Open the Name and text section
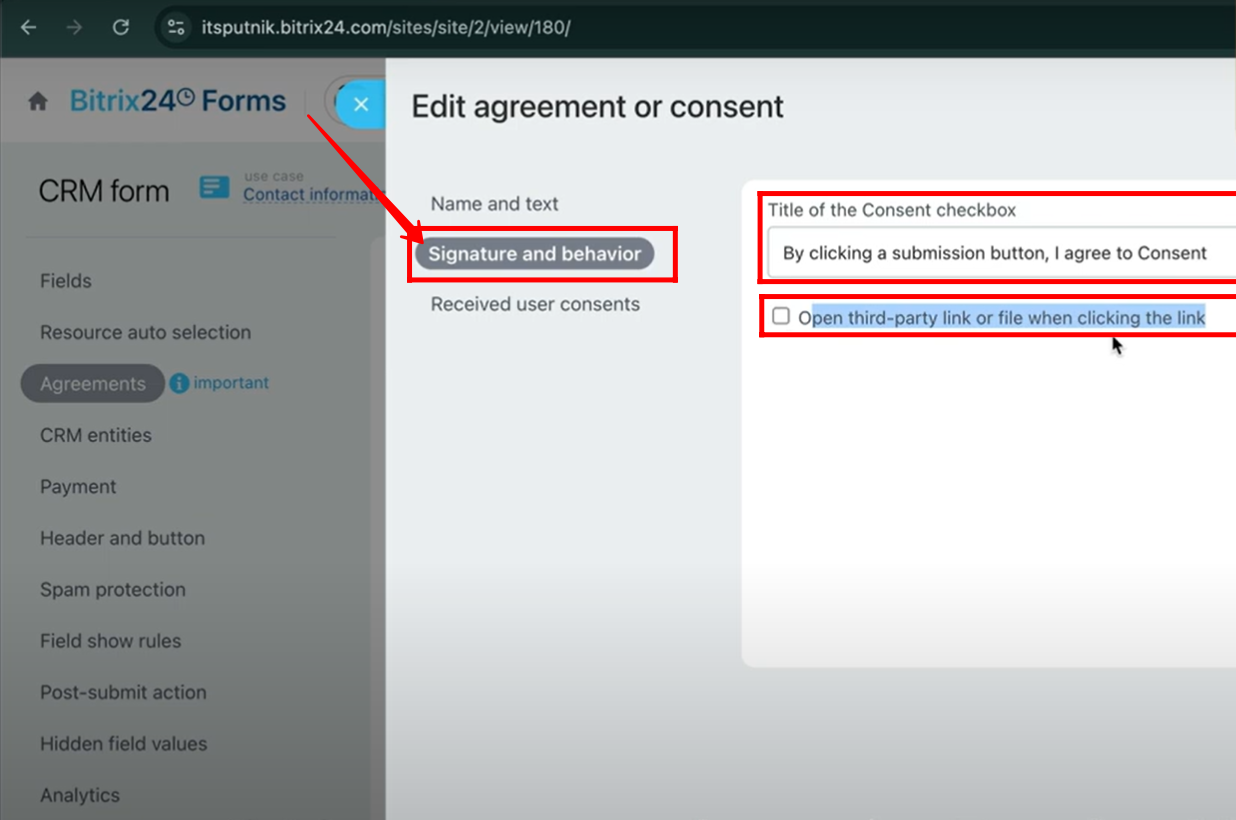 (494, 204)
